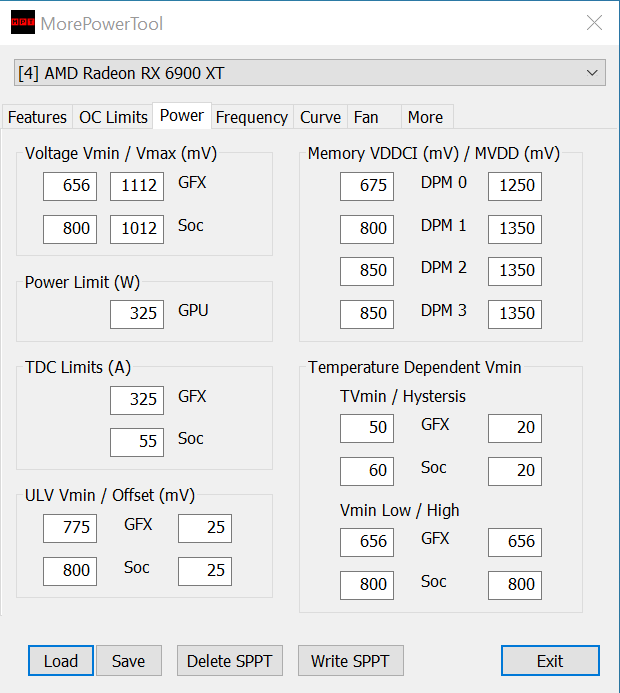Click the 'GPU' label beside Power Limit
This screenshot has height=693, width=620.
point(193,311)
